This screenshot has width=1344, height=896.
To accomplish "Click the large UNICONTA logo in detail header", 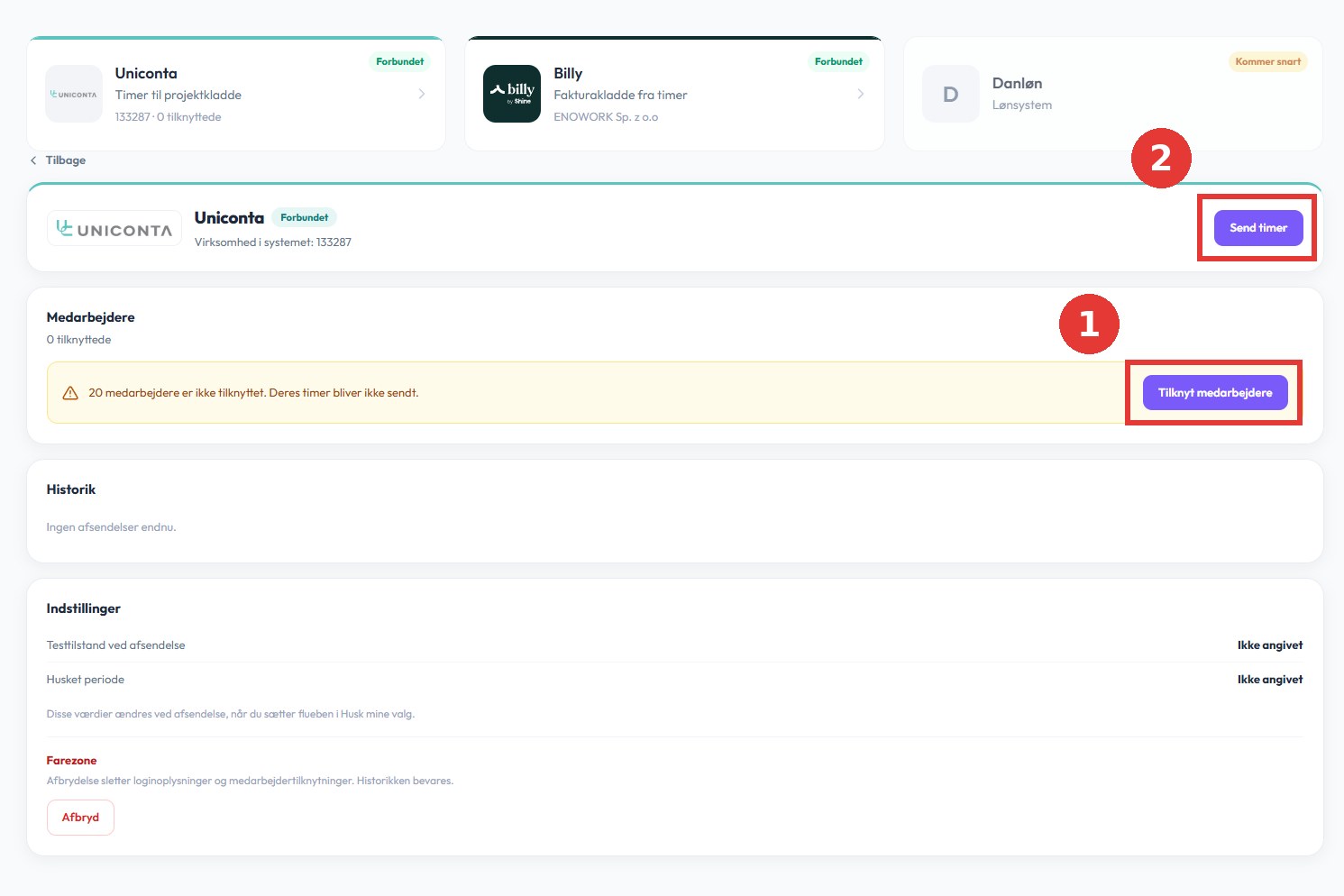I will tap(114, 229).
